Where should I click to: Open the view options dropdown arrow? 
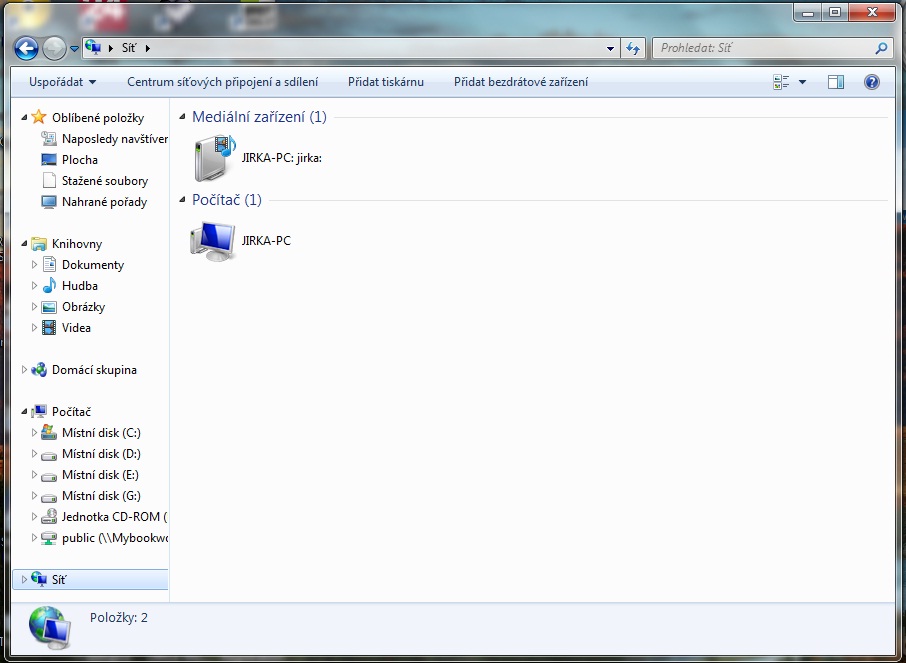tap(802, 82)
